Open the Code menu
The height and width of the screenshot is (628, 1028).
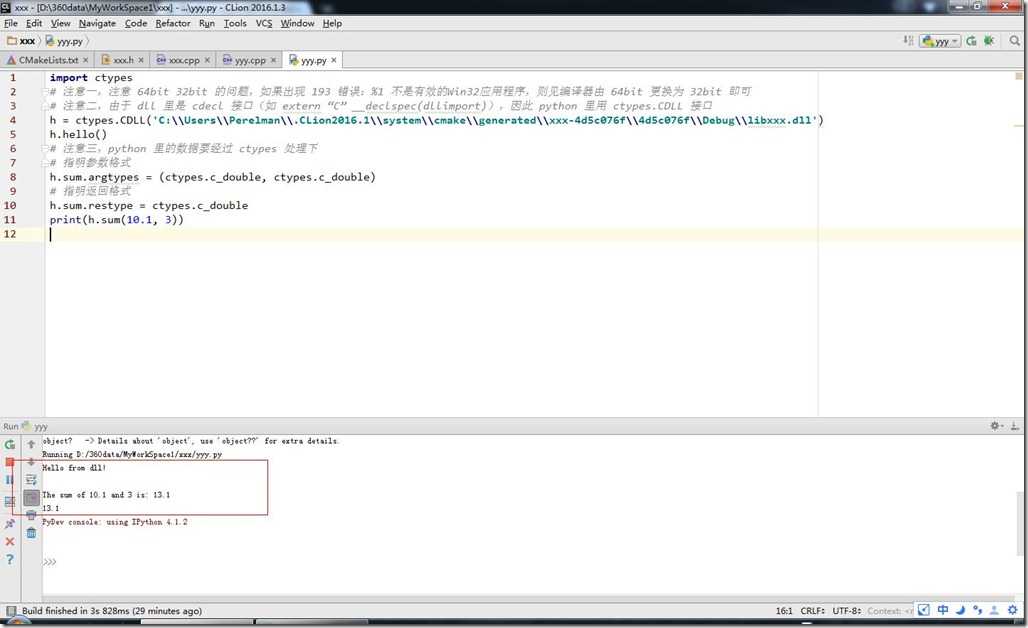[136, 23]
